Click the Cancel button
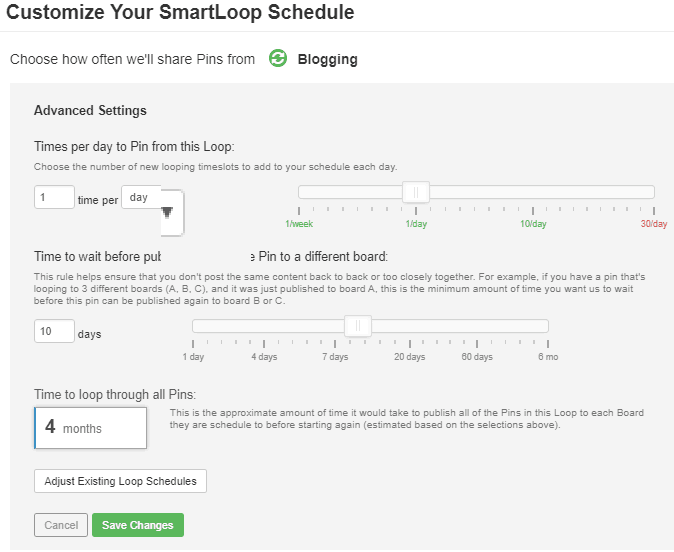Image resolution: width=674 pixels, height=552 pixels. (61, 525)
